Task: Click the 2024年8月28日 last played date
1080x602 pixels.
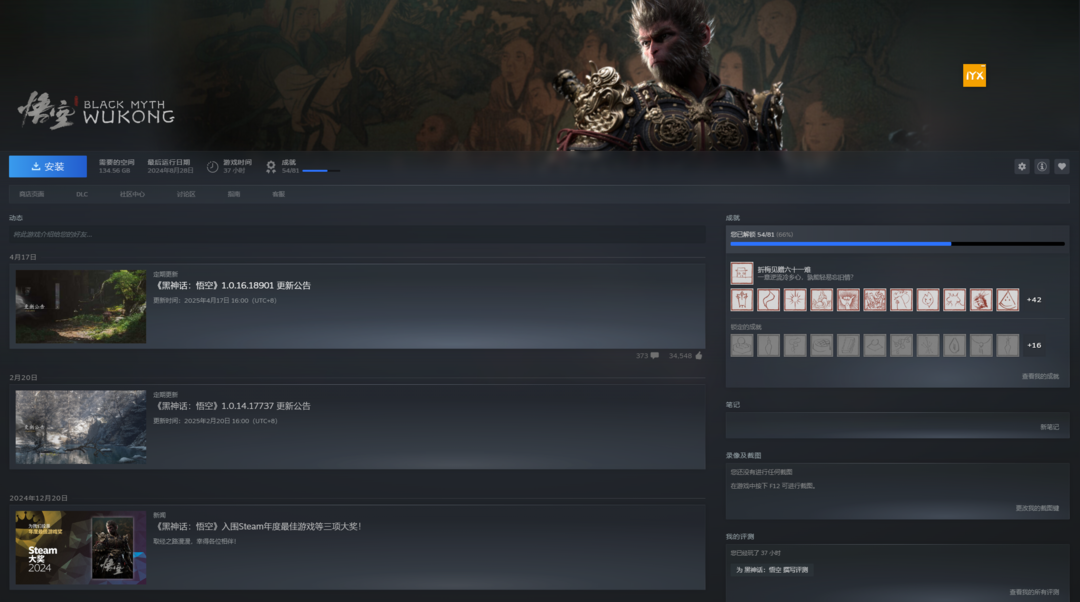Action: tap(170, 171)
